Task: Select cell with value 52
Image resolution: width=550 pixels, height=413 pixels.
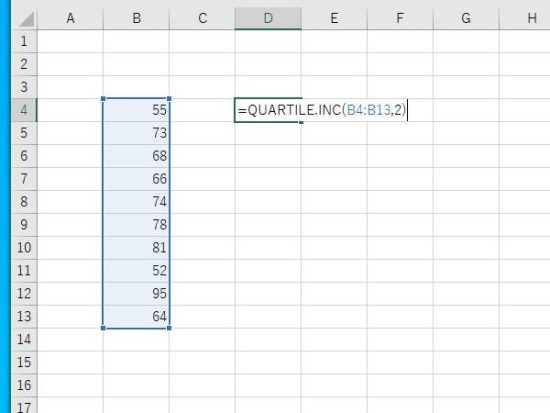Action: click(136, 271)
